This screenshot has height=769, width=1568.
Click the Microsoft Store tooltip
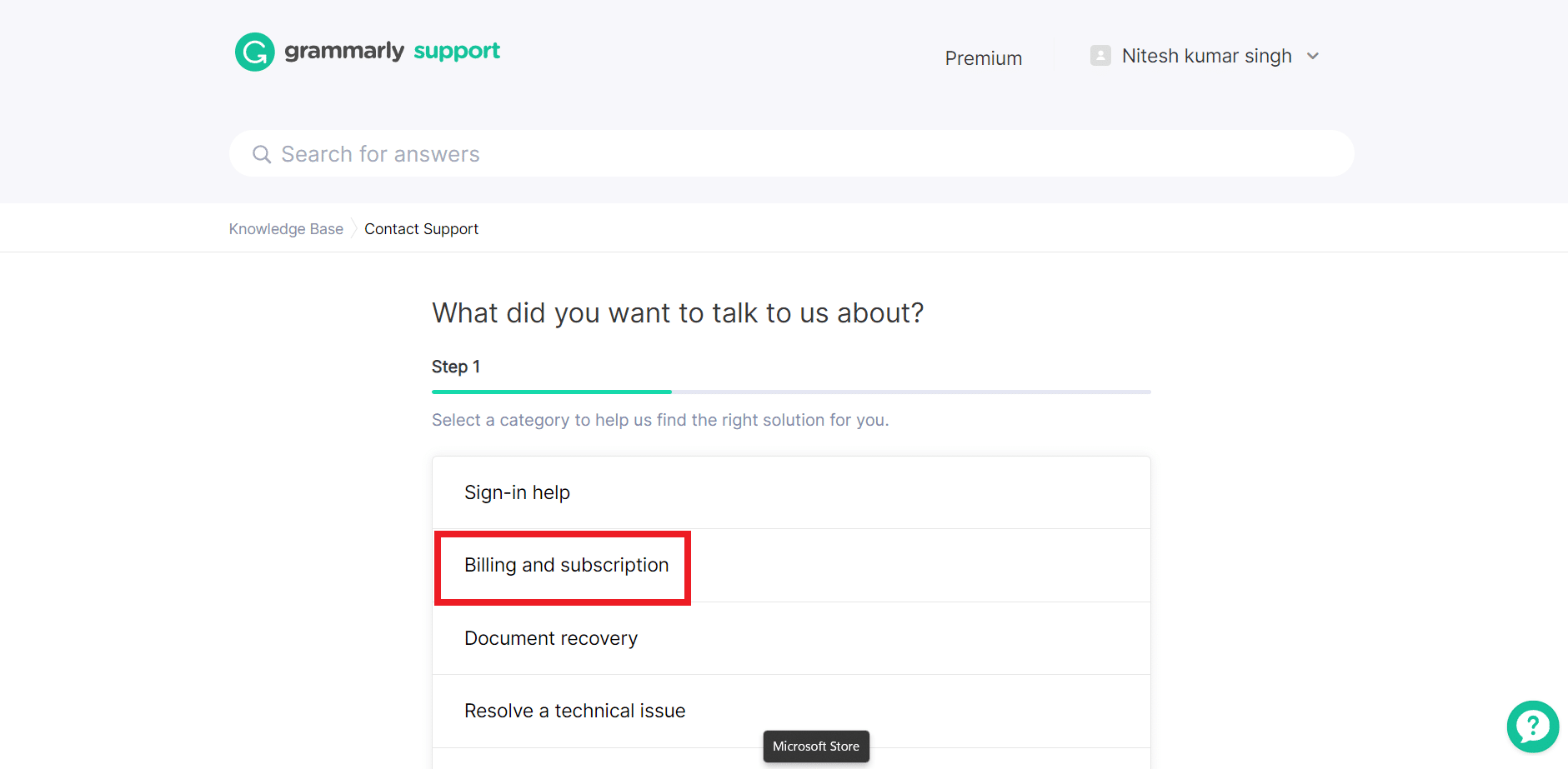coord(815,747)
